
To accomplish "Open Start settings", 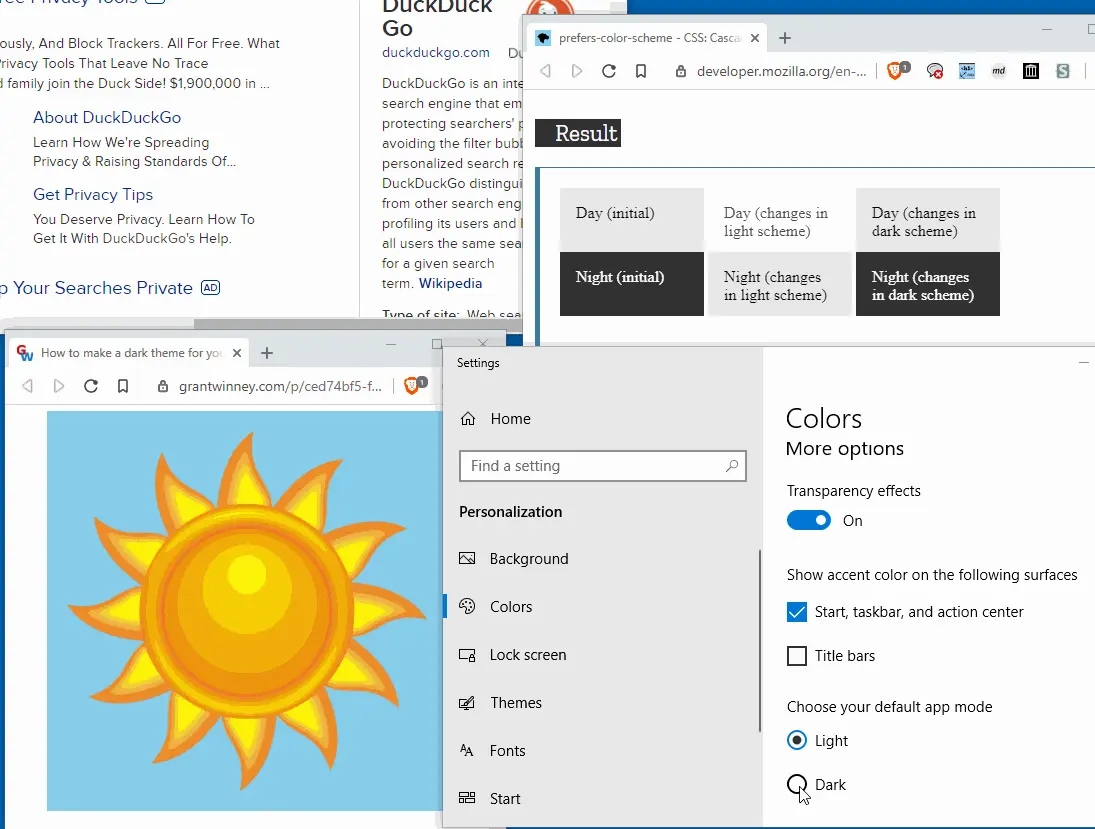I will (x=490, y=798).
